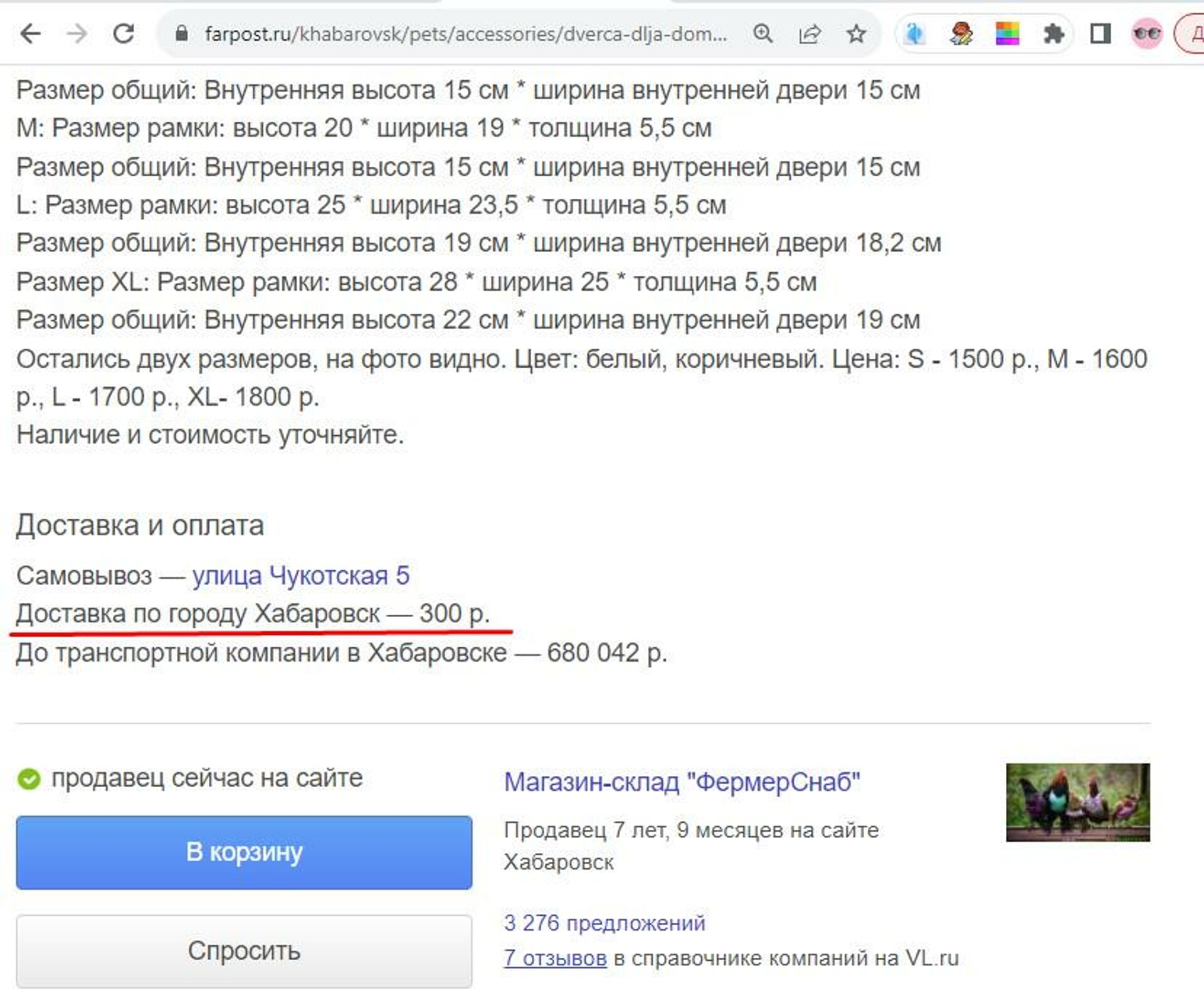Click text До транспортной компании в Хабаровске

(261, 653)
